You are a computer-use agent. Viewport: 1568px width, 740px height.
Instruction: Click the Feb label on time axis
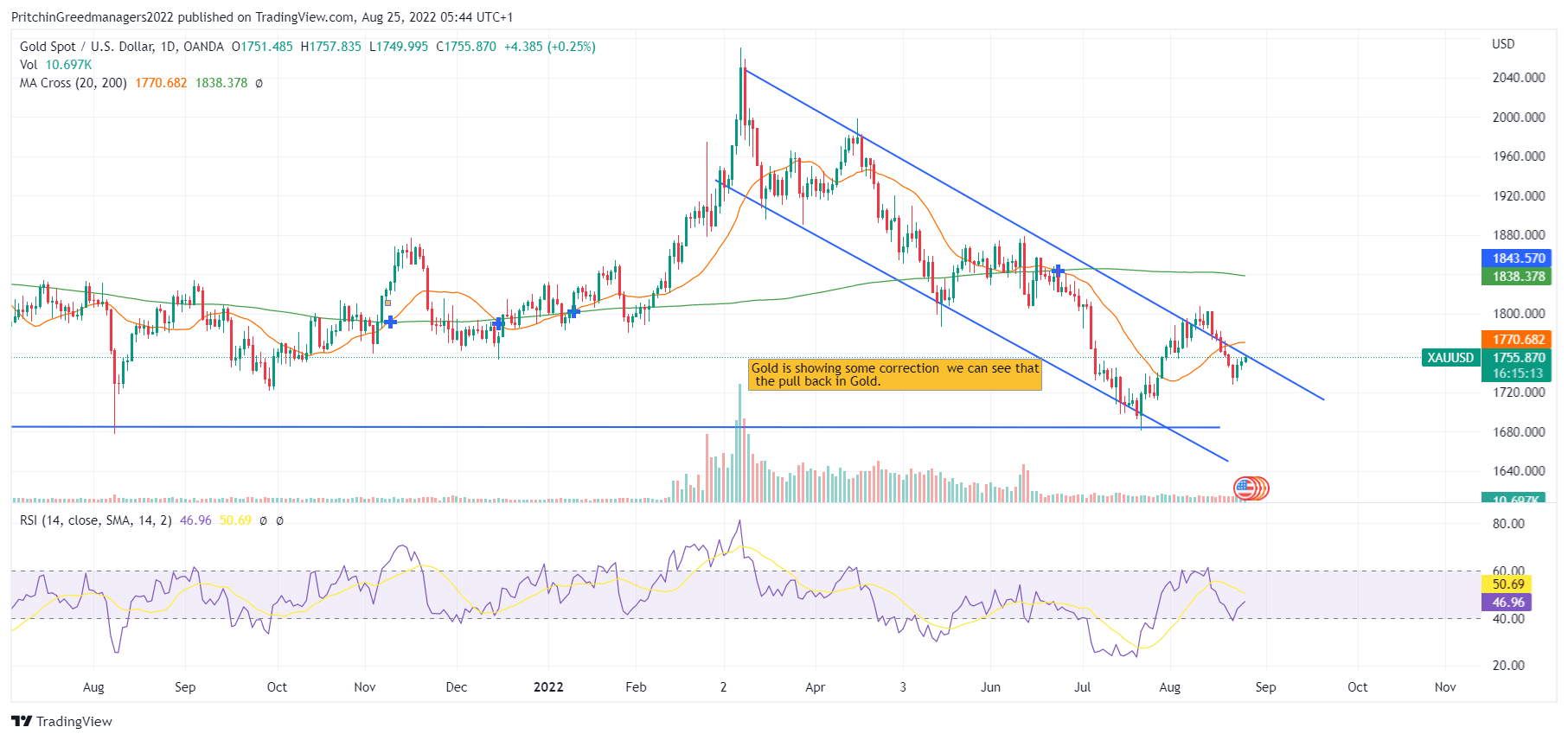coord(636,687)
